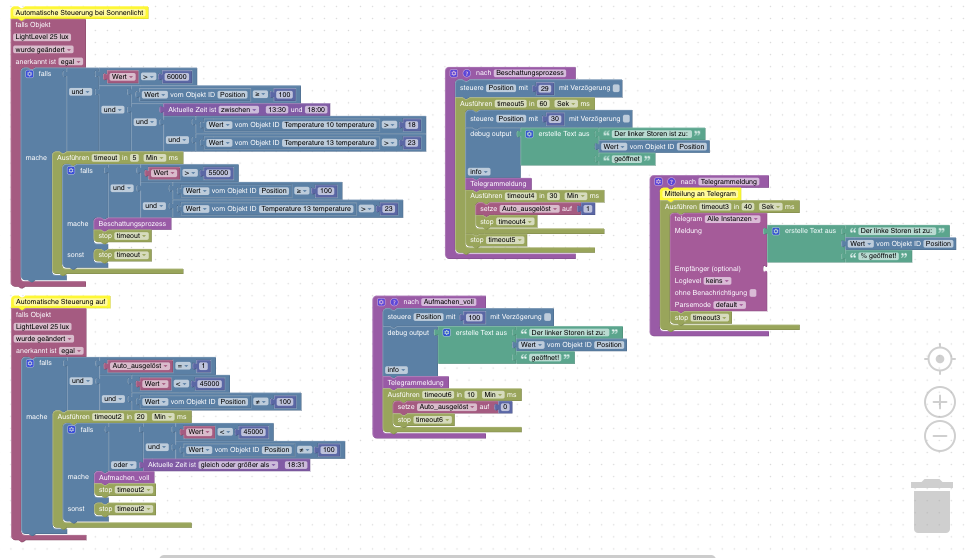Select 'LightLevel 25 lux' under Steuerung bei Sonnenlicht
Viewport: 968px width, 558px height.
42,37
